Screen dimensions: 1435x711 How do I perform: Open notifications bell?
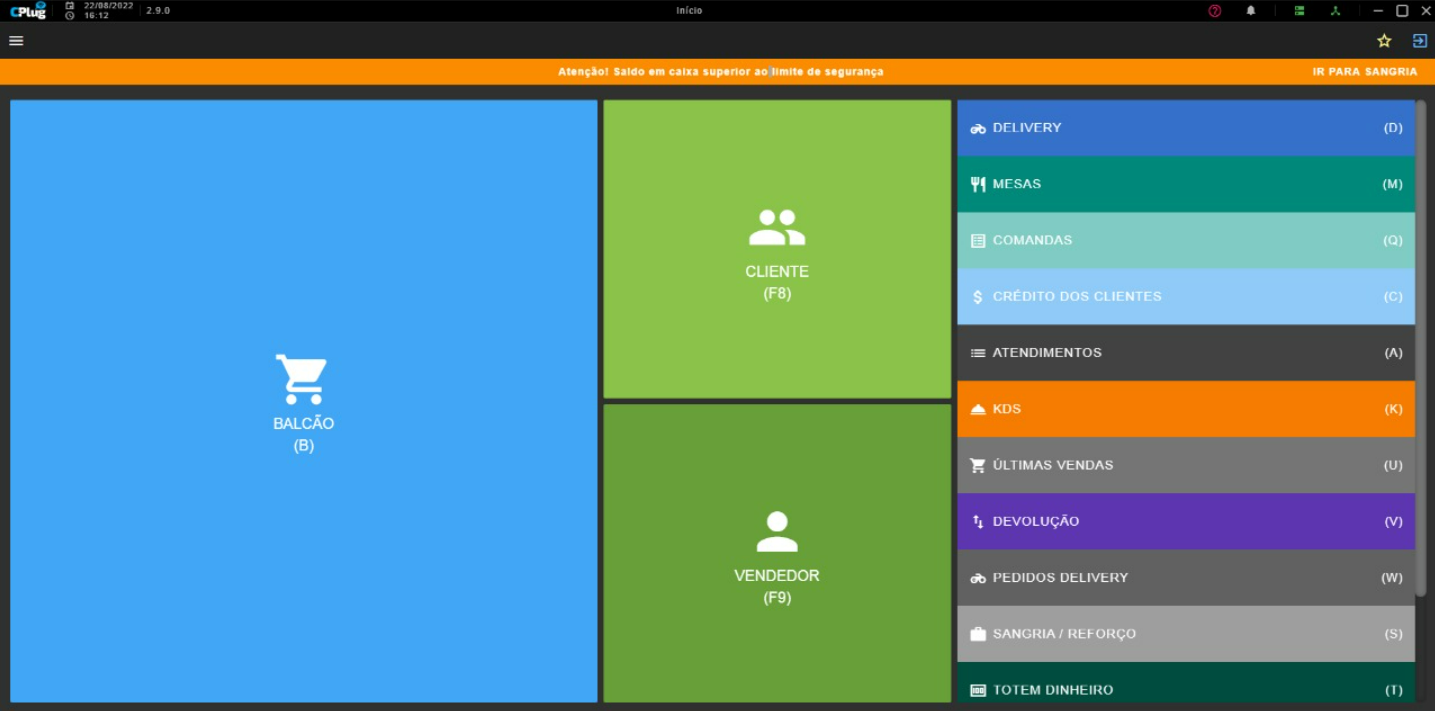(x=1251, y=11)
